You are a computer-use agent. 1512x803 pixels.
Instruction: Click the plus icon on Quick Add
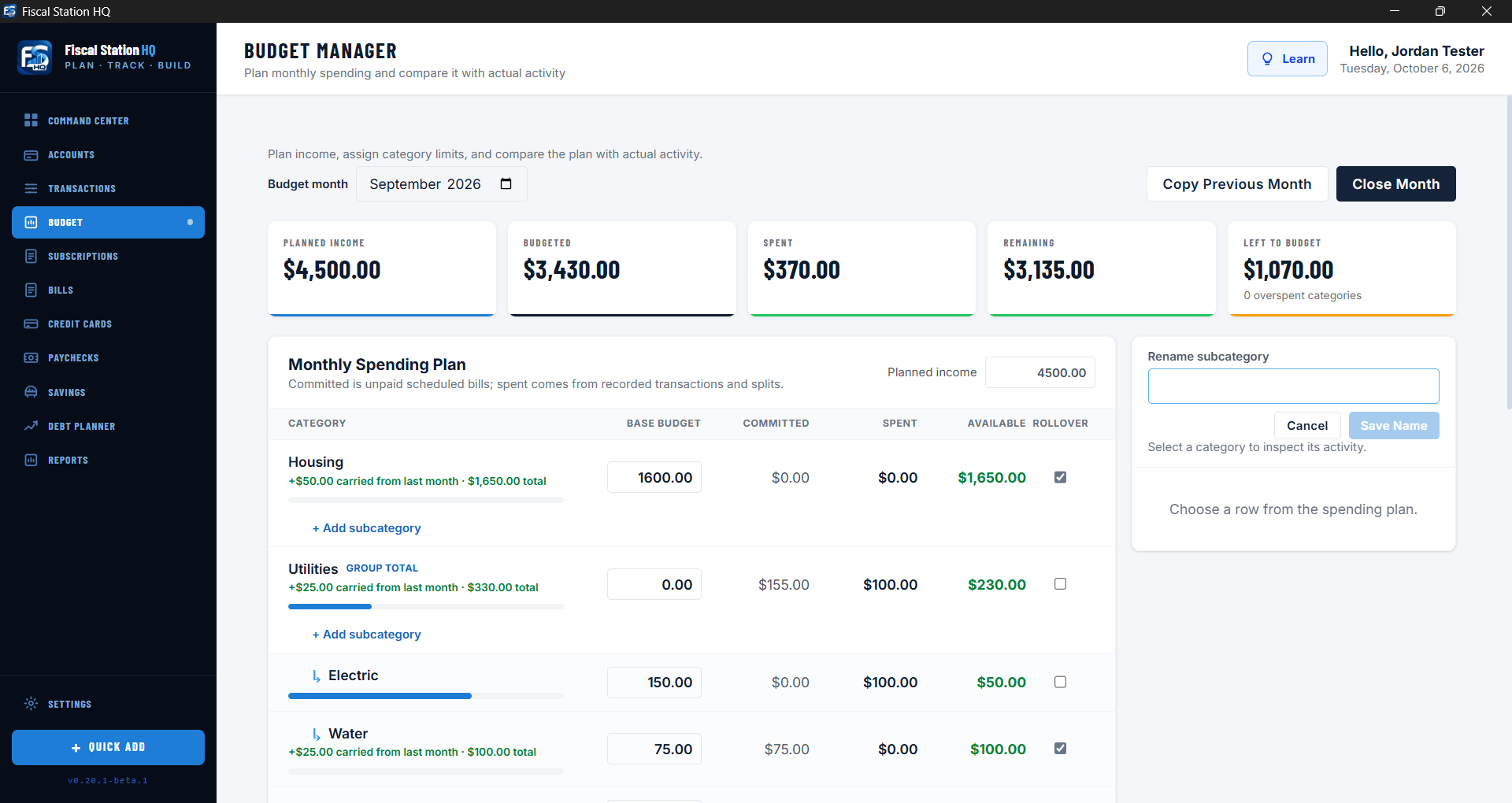coord(76,748)
